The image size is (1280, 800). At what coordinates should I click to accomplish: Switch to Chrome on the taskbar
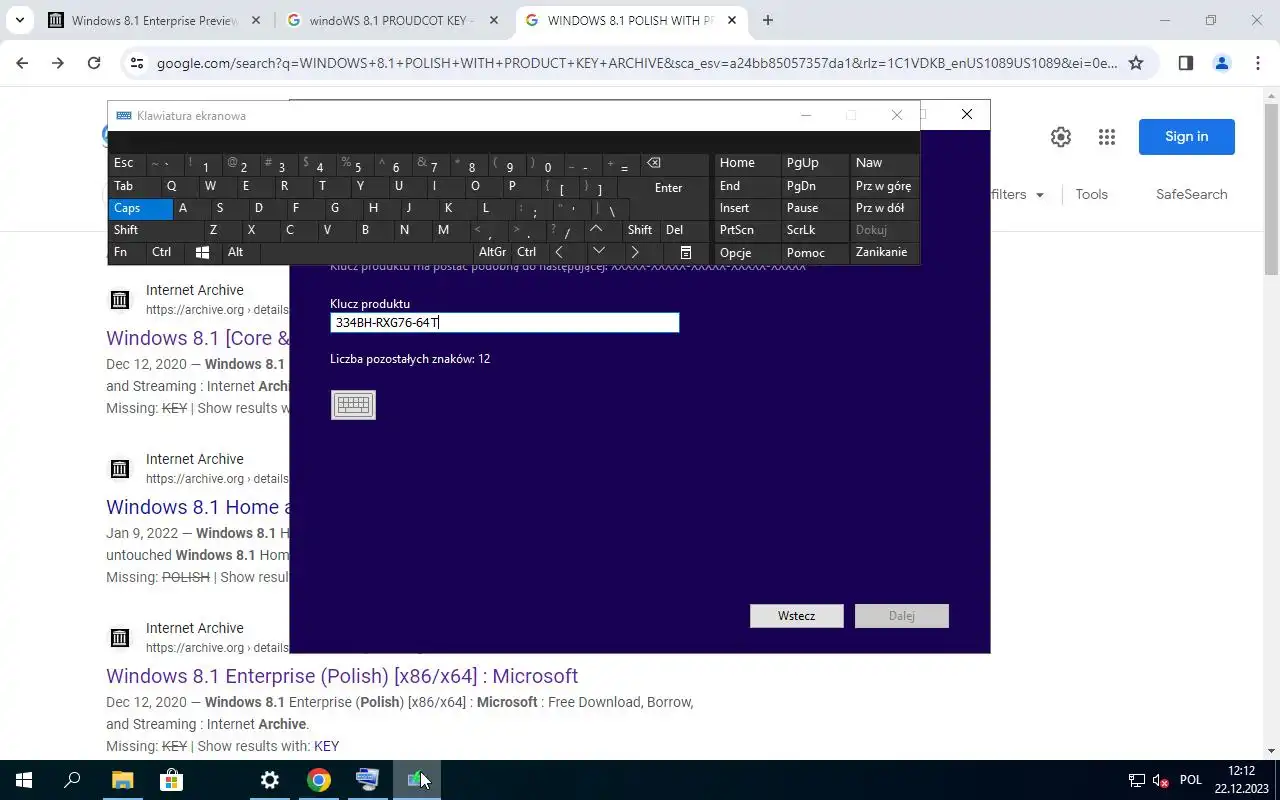coord(319,780)
